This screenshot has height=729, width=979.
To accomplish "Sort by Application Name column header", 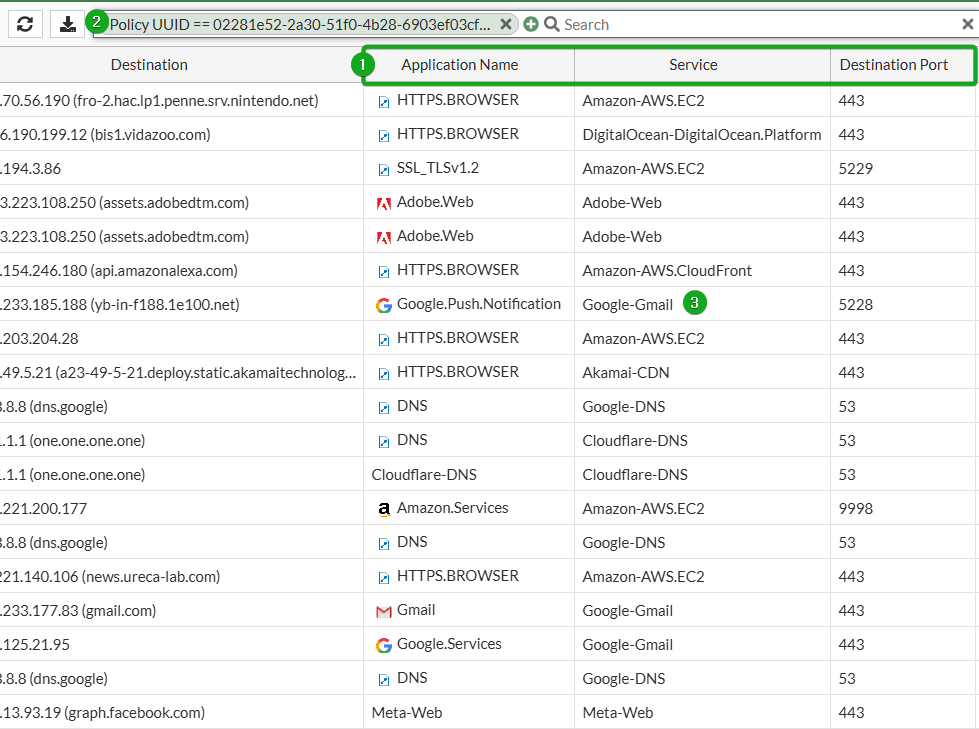I will pyautogui.click(x=460, y=65).
